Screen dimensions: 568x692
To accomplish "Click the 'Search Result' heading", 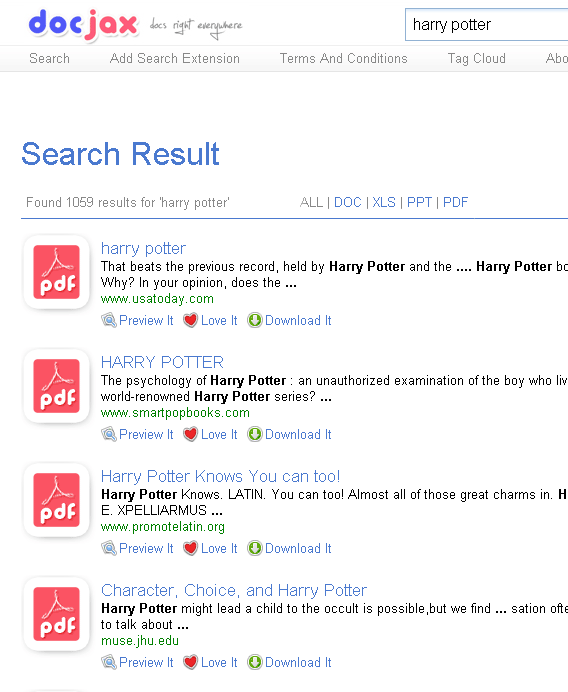I will click(120, 154).
